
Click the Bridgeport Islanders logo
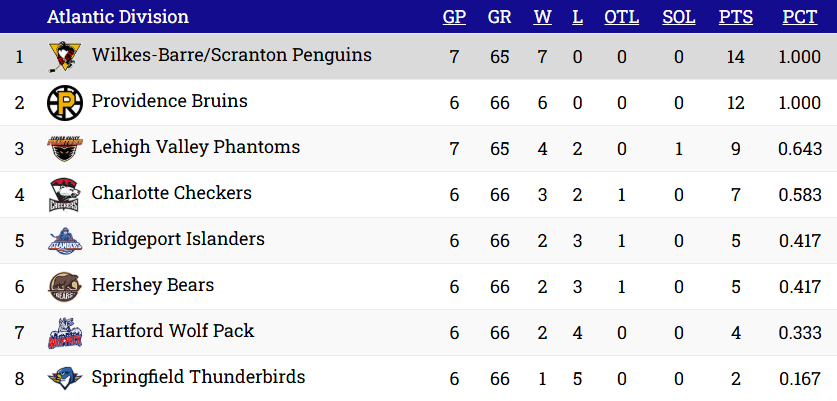pyautogui.click(x=62, y=241)
